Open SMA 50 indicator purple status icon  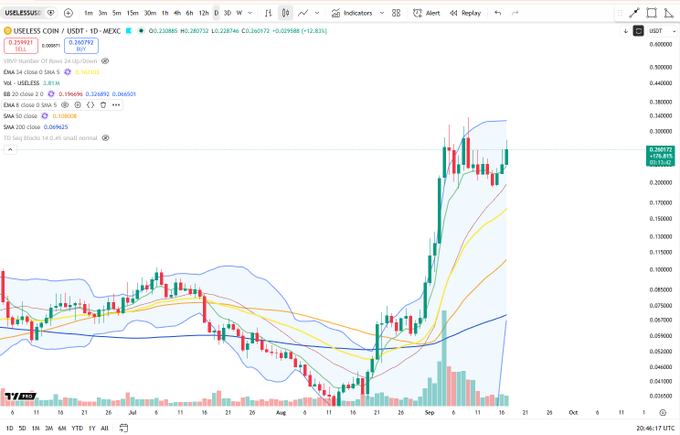pyautogui.click(x=45, y=116)
